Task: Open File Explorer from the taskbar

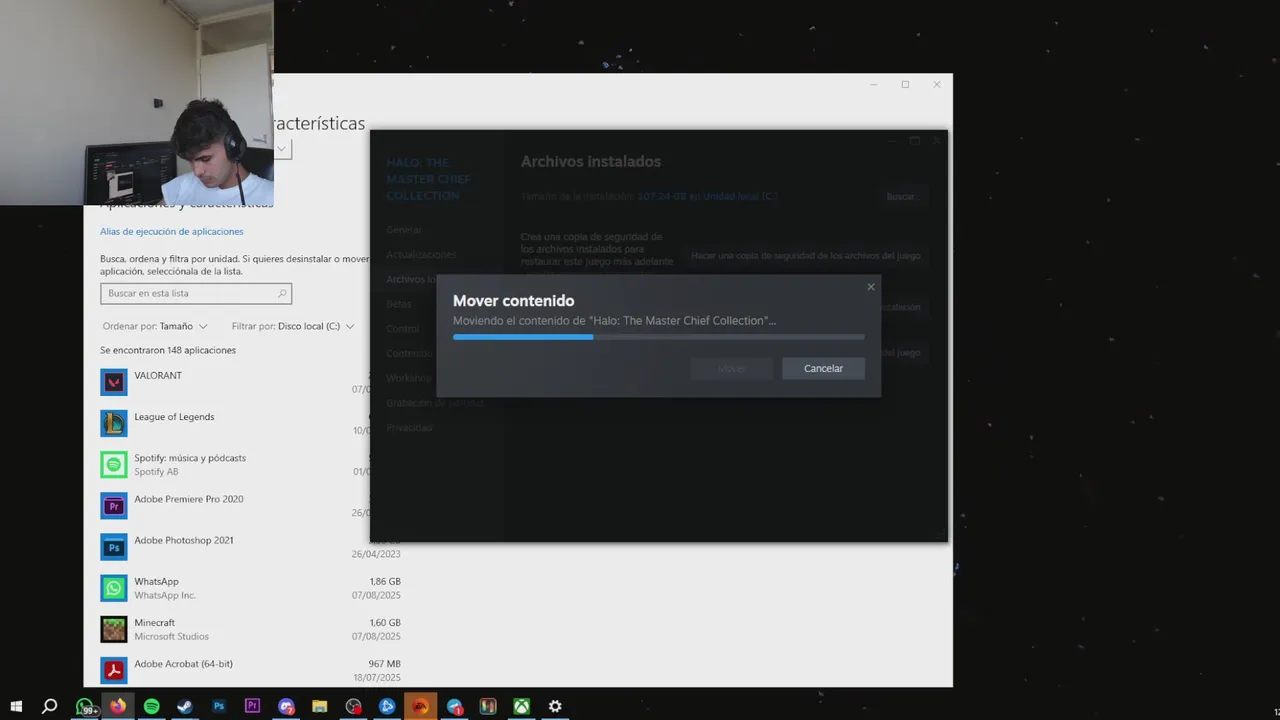Action: click(x=320, y=706)
